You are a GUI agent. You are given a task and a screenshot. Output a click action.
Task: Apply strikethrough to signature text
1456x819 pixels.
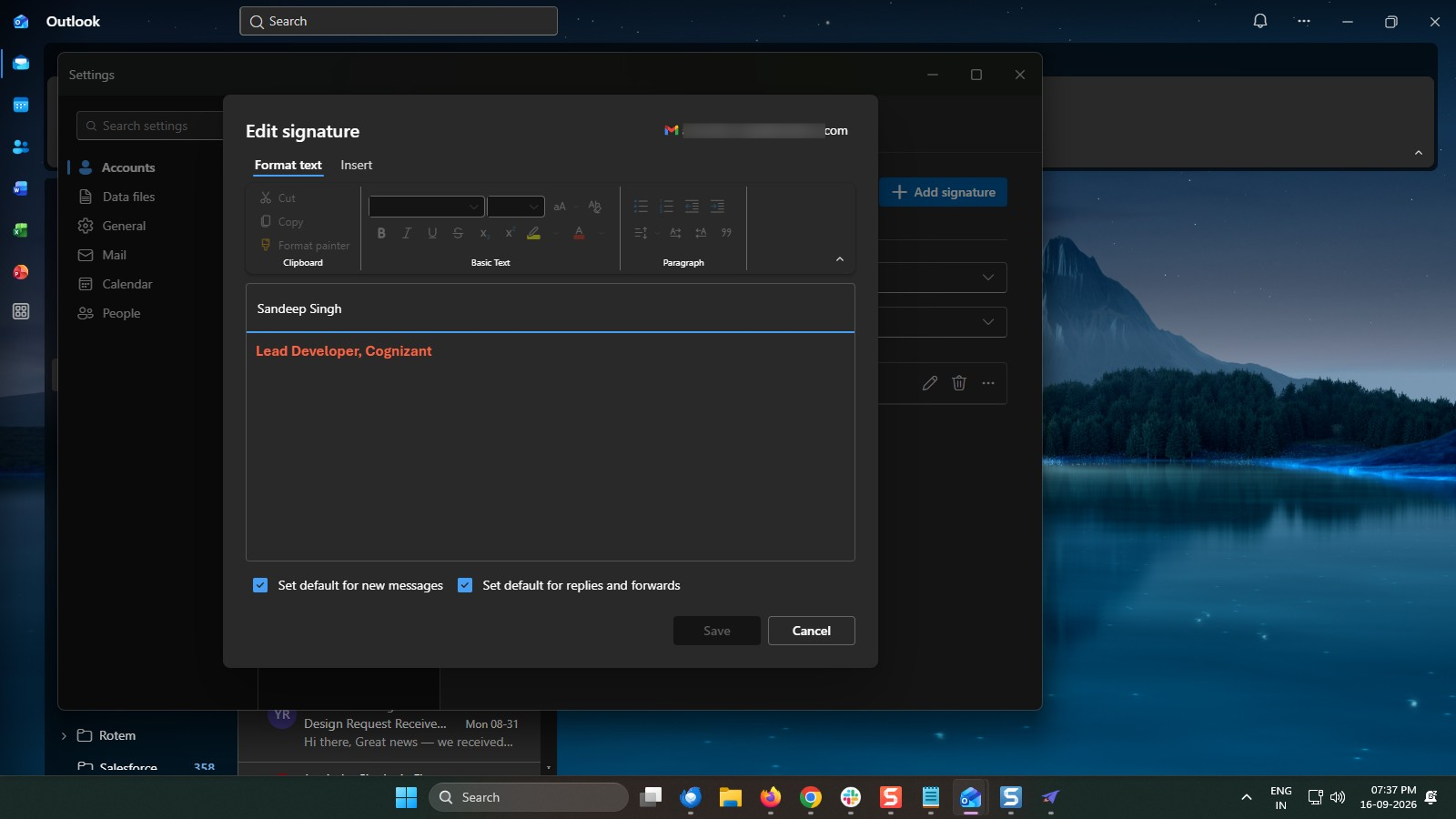[x=458, y=233]
